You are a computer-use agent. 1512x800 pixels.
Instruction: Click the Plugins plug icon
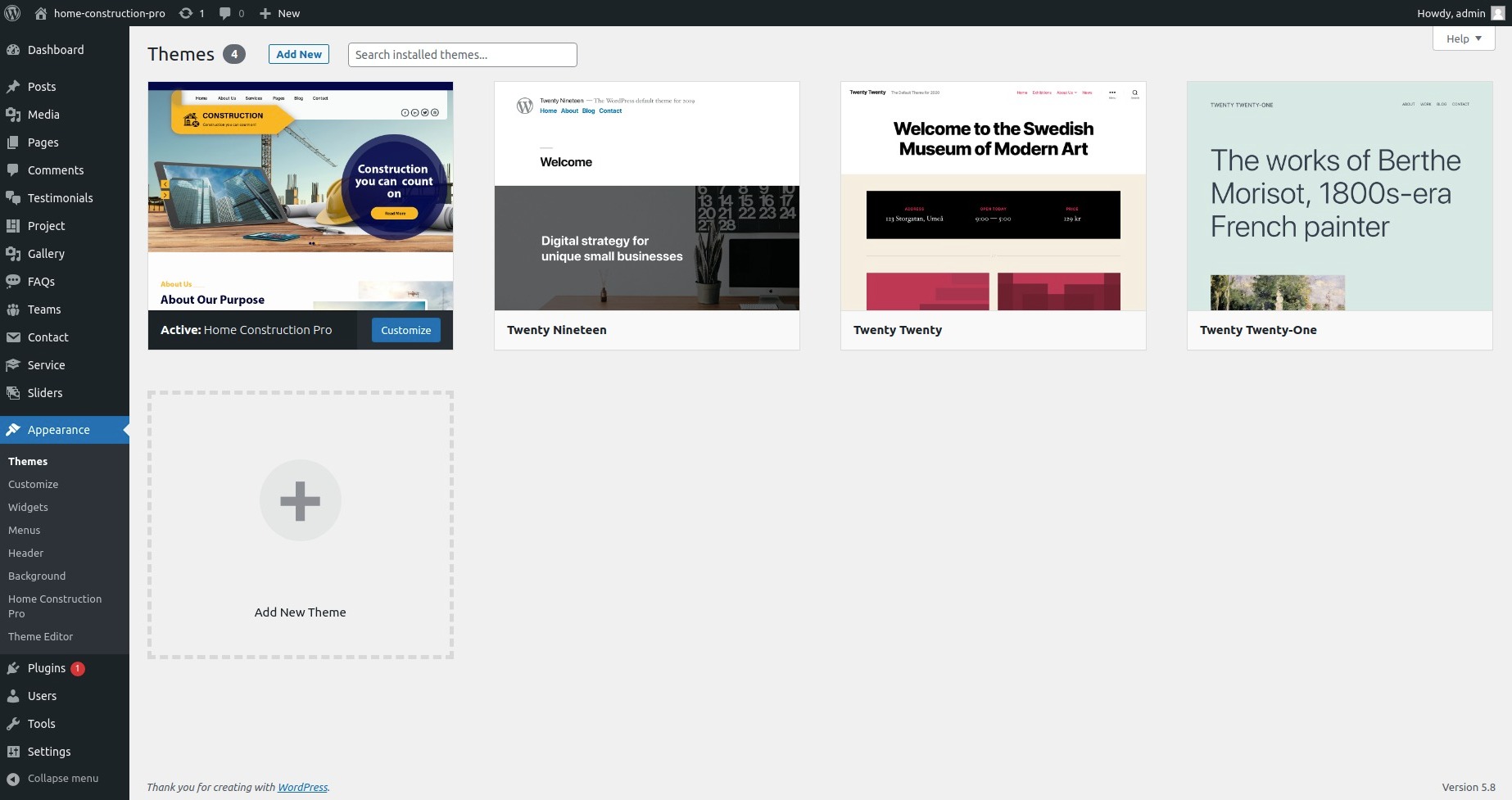[x=13, y=668]
